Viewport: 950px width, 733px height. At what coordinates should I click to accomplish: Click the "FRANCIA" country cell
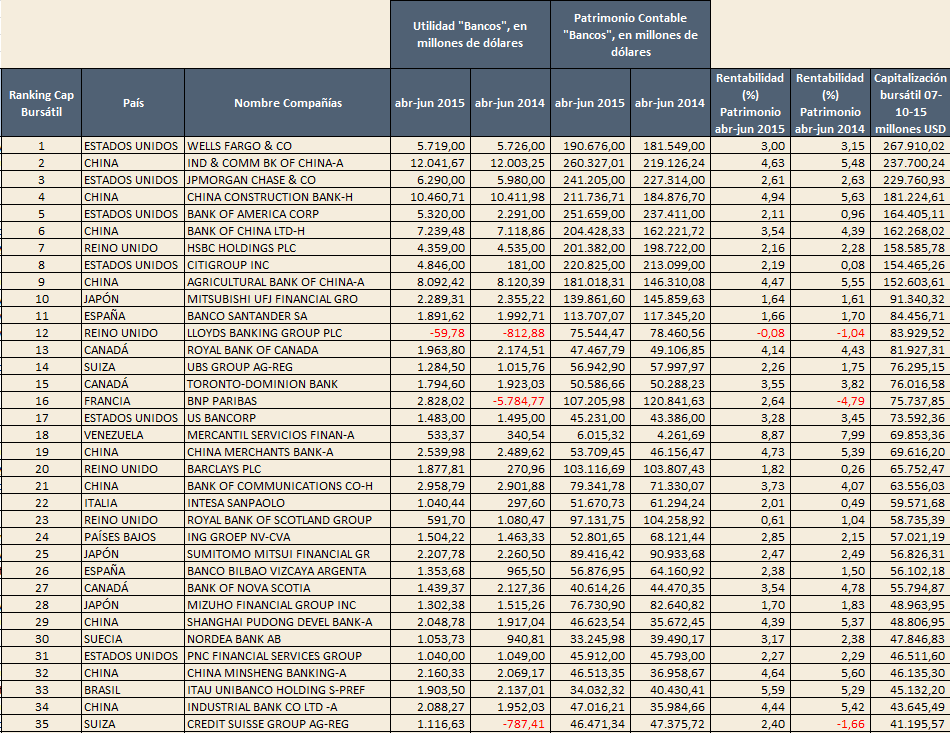133,400
